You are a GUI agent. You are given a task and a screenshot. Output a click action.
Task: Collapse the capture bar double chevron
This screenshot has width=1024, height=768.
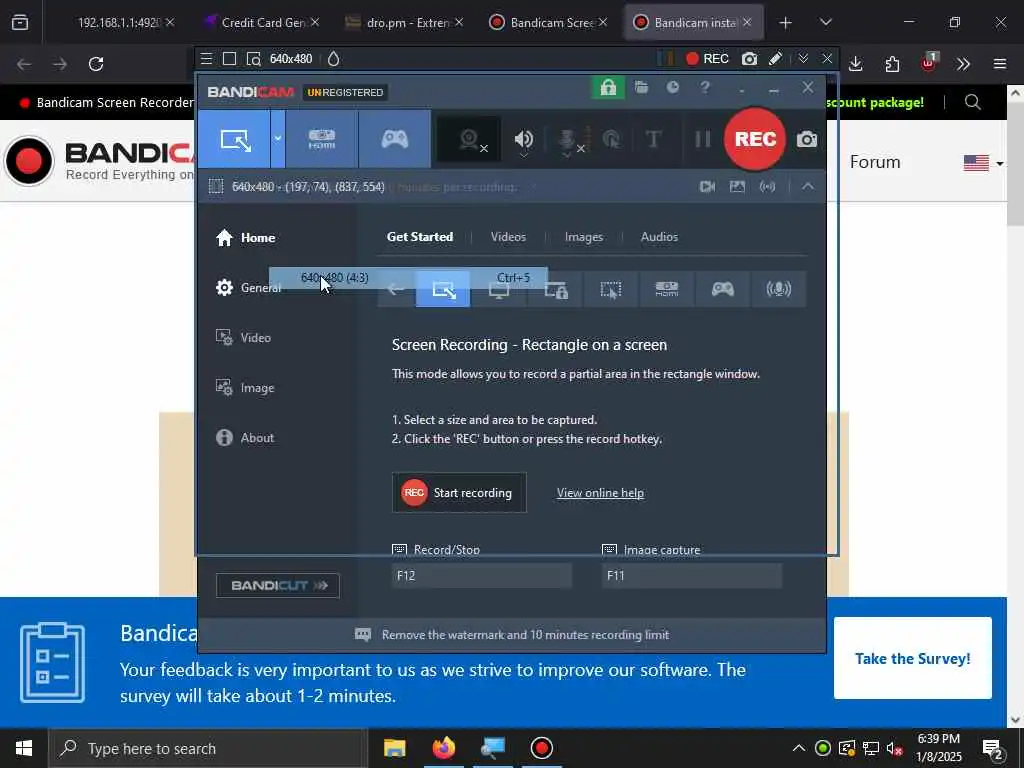[803, 59]
